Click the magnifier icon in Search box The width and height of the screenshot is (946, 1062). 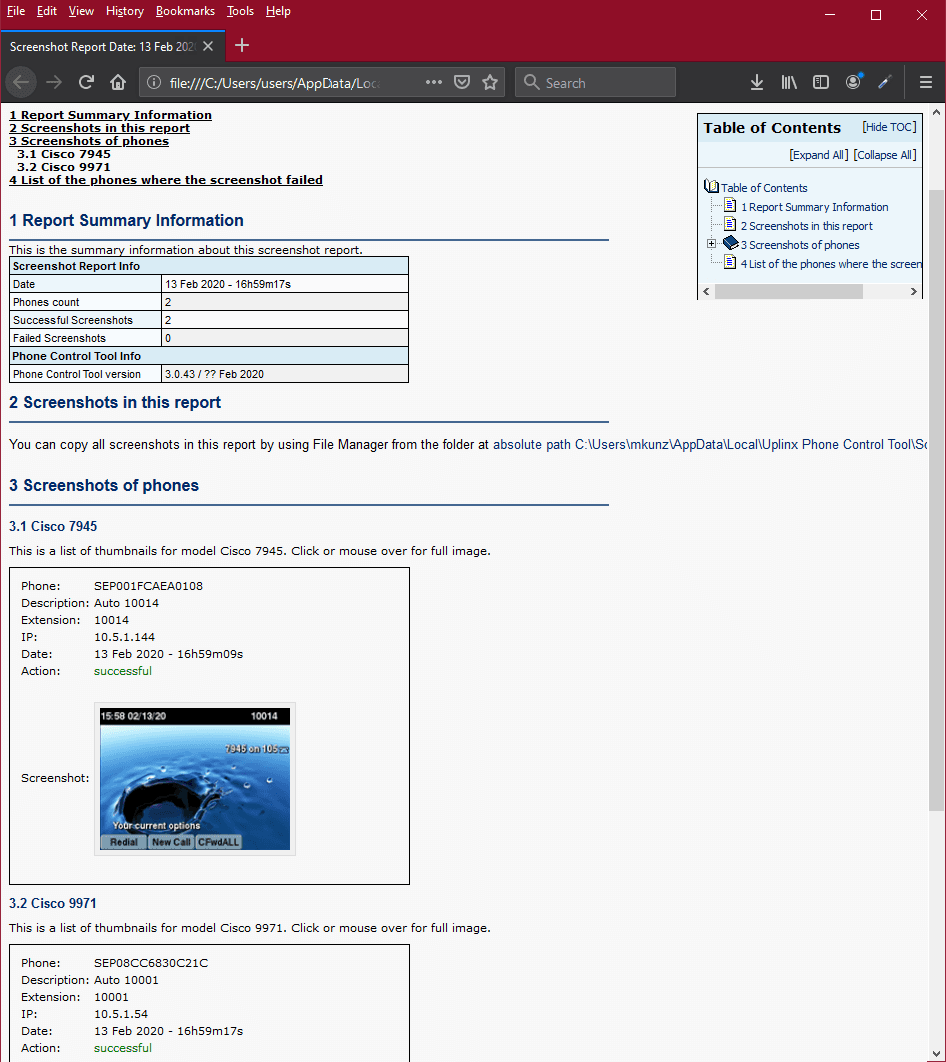tap(532, 83)
